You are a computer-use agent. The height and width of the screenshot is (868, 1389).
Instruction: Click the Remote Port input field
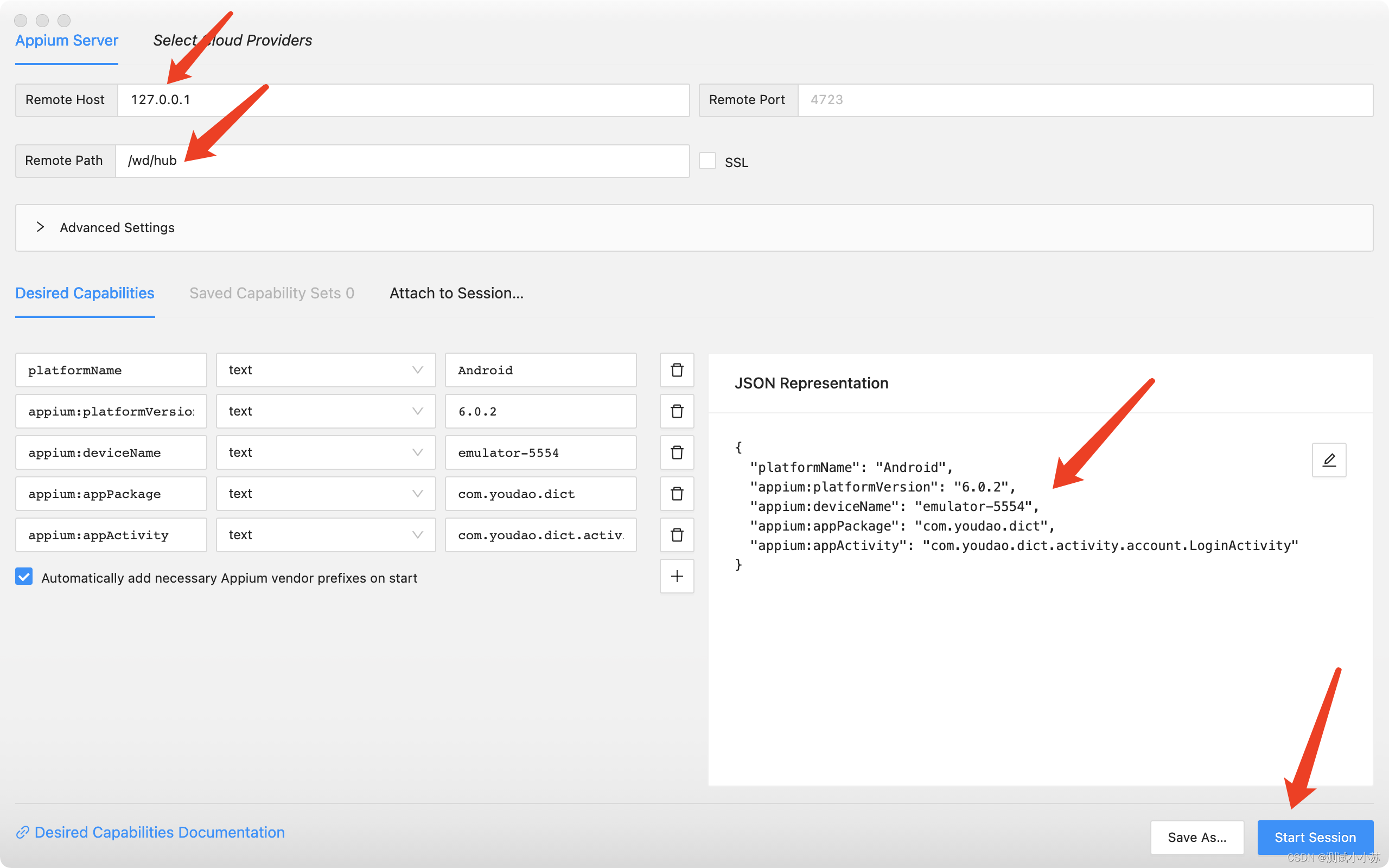click(1084, 100)
